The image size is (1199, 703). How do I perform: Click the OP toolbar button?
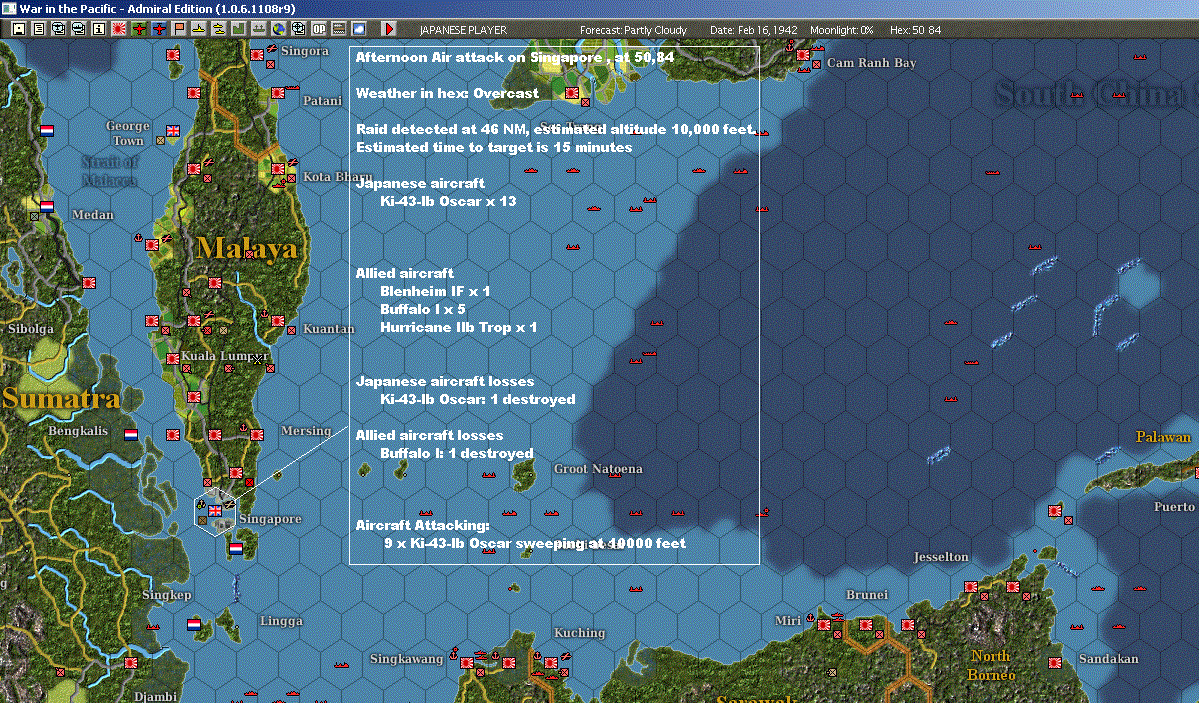click(x=319, y=29)
